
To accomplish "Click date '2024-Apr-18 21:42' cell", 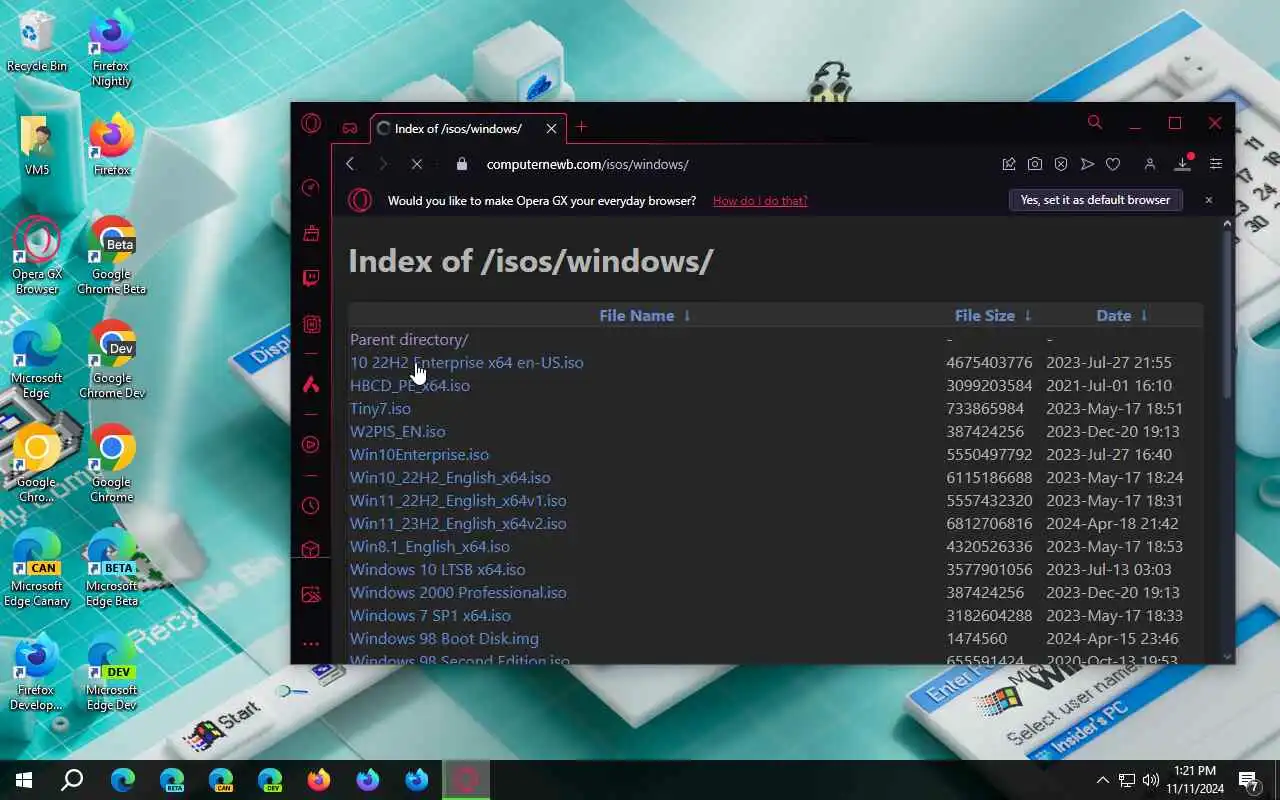I will (x=1112, y=523).
